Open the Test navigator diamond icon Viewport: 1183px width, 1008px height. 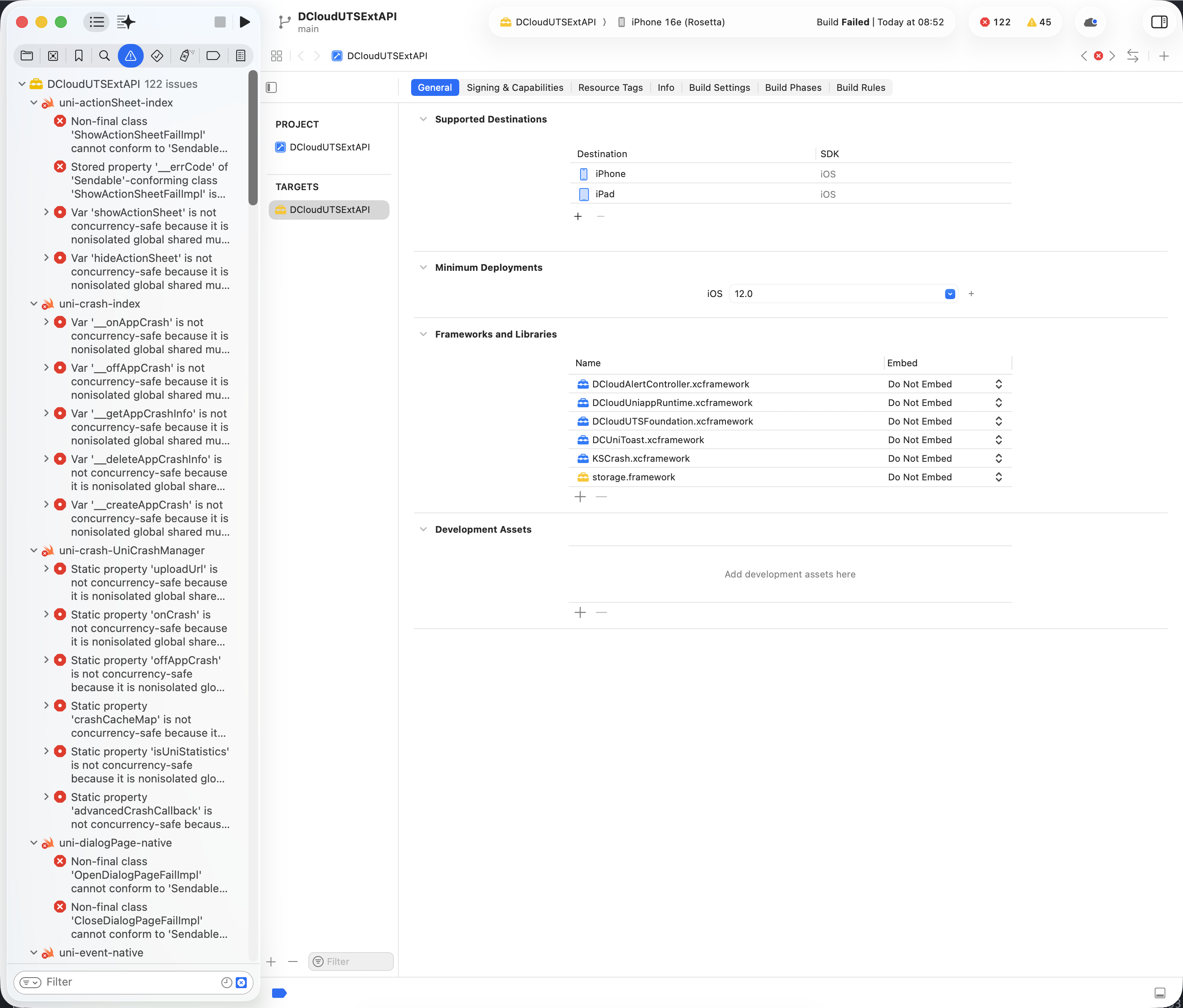(x=157, y=55)
